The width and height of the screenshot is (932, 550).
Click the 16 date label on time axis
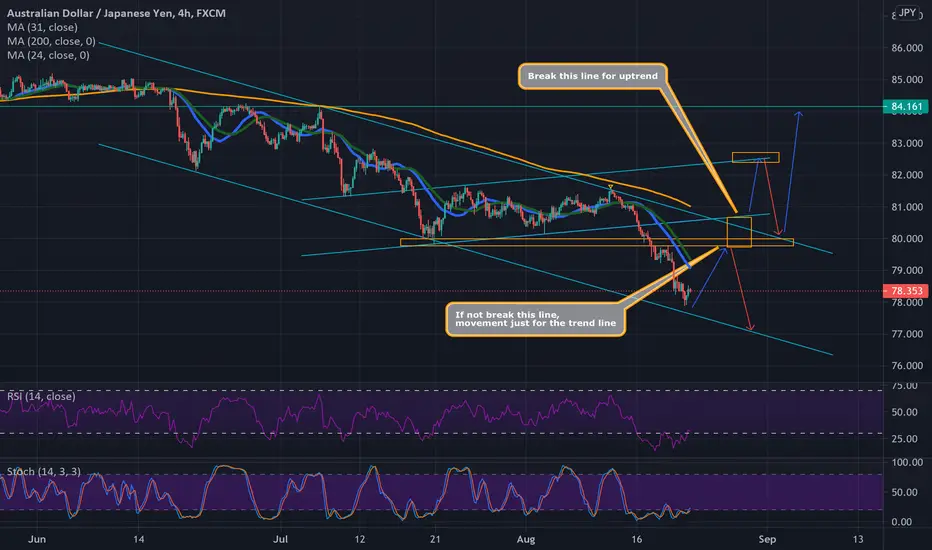(x=637, y=539)
